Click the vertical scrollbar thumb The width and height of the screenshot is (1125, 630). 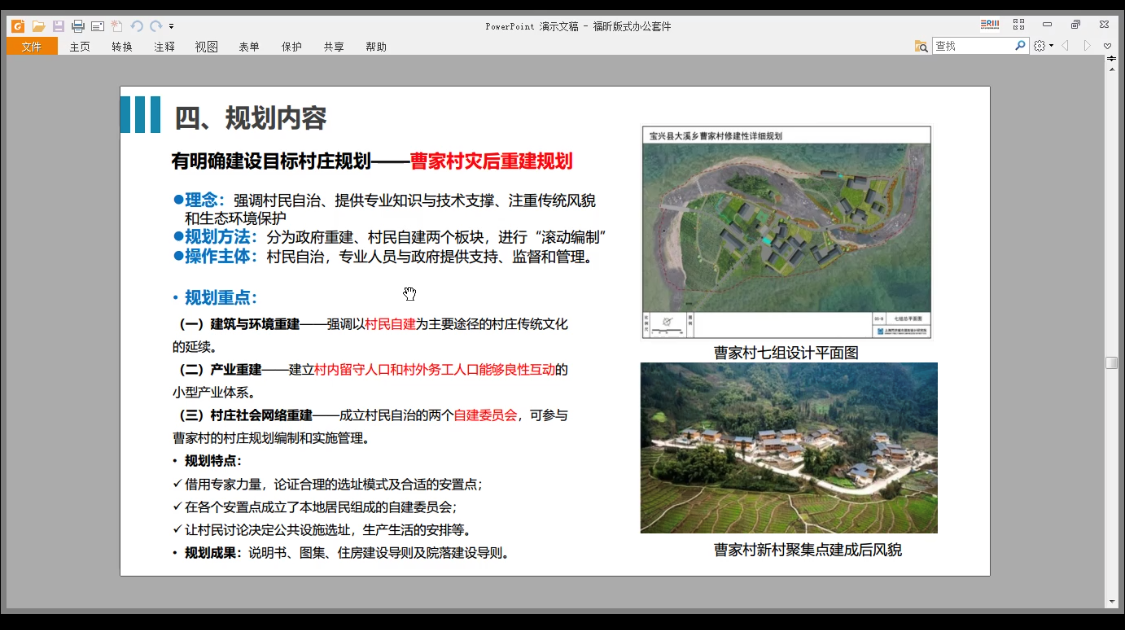(x=1111, y=363)
